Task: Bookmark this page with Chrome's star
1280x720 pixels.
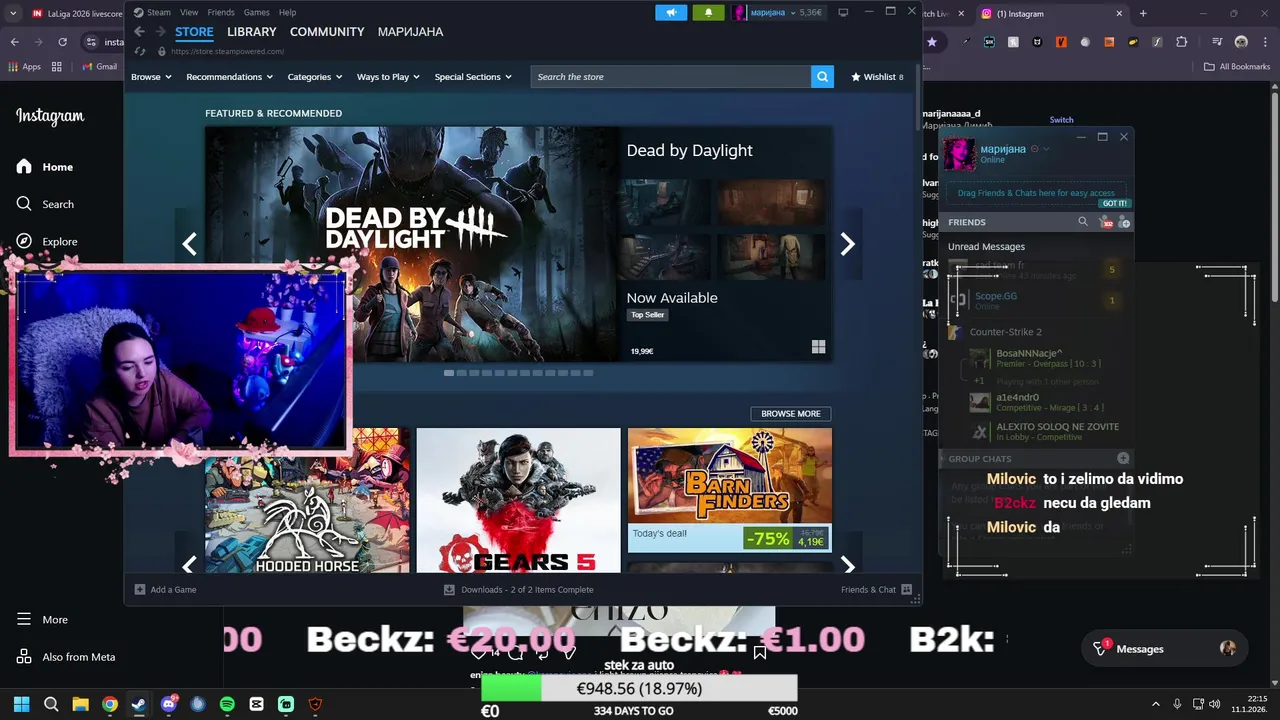Action: [932, 42]
